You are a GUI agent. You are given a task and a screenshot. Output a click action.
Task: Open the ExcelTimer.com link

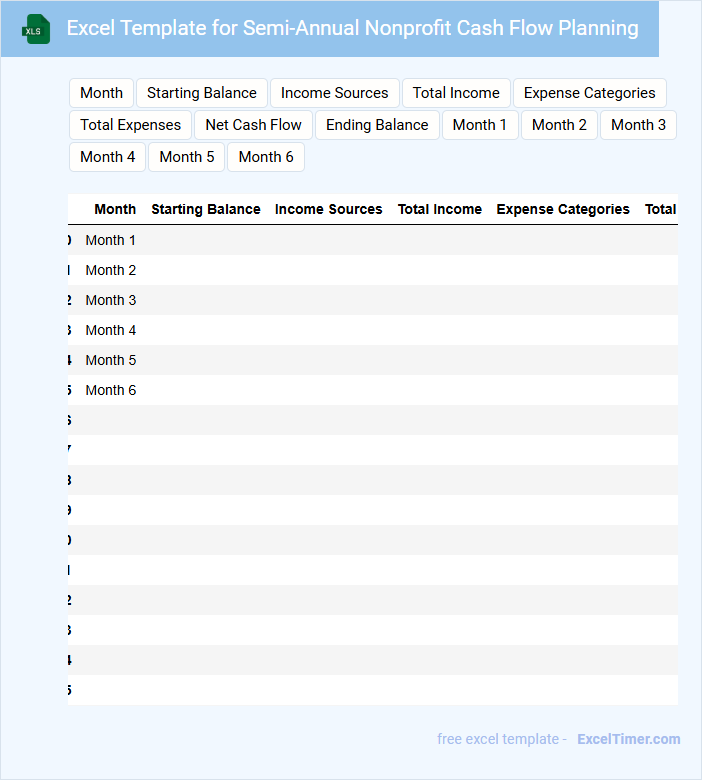coord(629,739)
